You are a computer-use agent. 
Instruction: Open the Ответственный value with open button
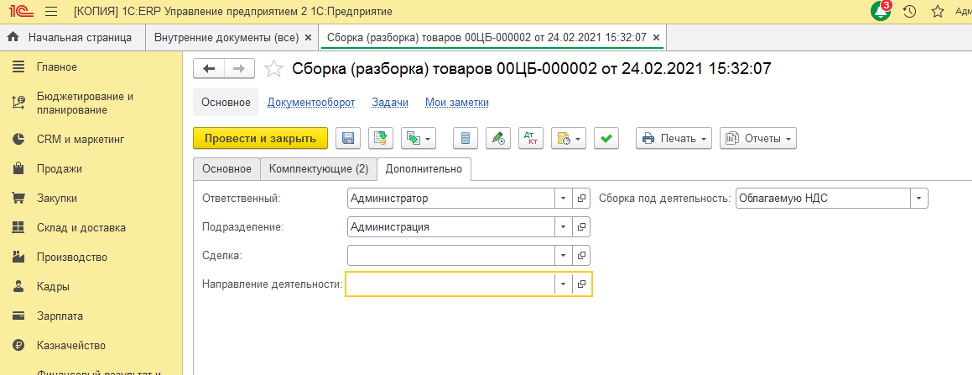(x=581, y=199)
